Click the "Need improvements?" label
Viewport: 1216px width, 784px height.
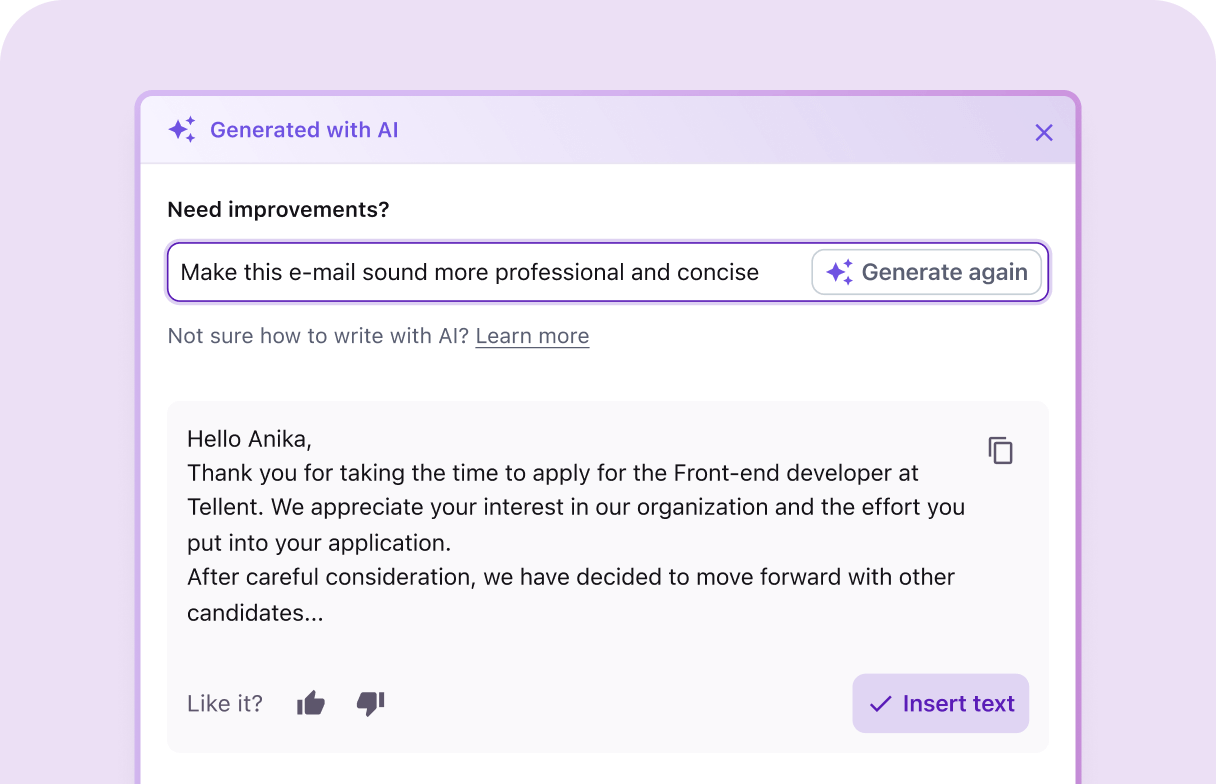[x=278, y=210]
